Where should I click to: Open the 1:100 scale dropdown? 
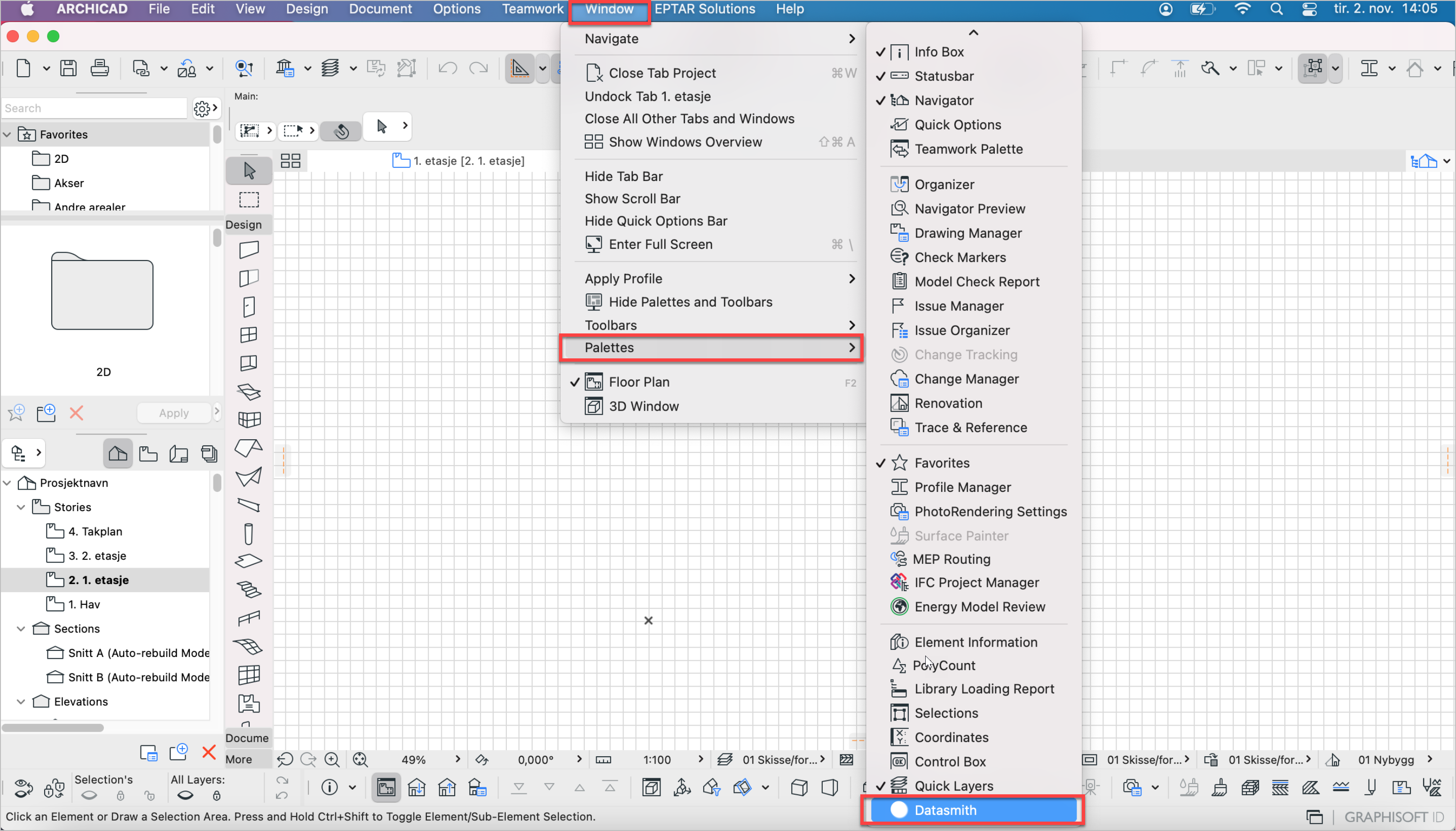pos(700,759)
